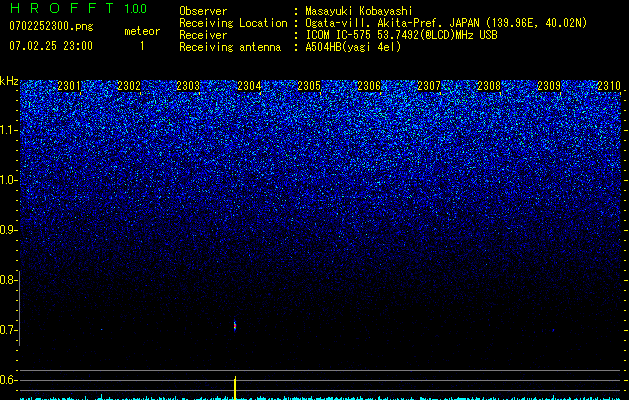Click the 0.8 kHz axis label
The height and width of the screenshot is (400, 629).
(x=7, y=280)
